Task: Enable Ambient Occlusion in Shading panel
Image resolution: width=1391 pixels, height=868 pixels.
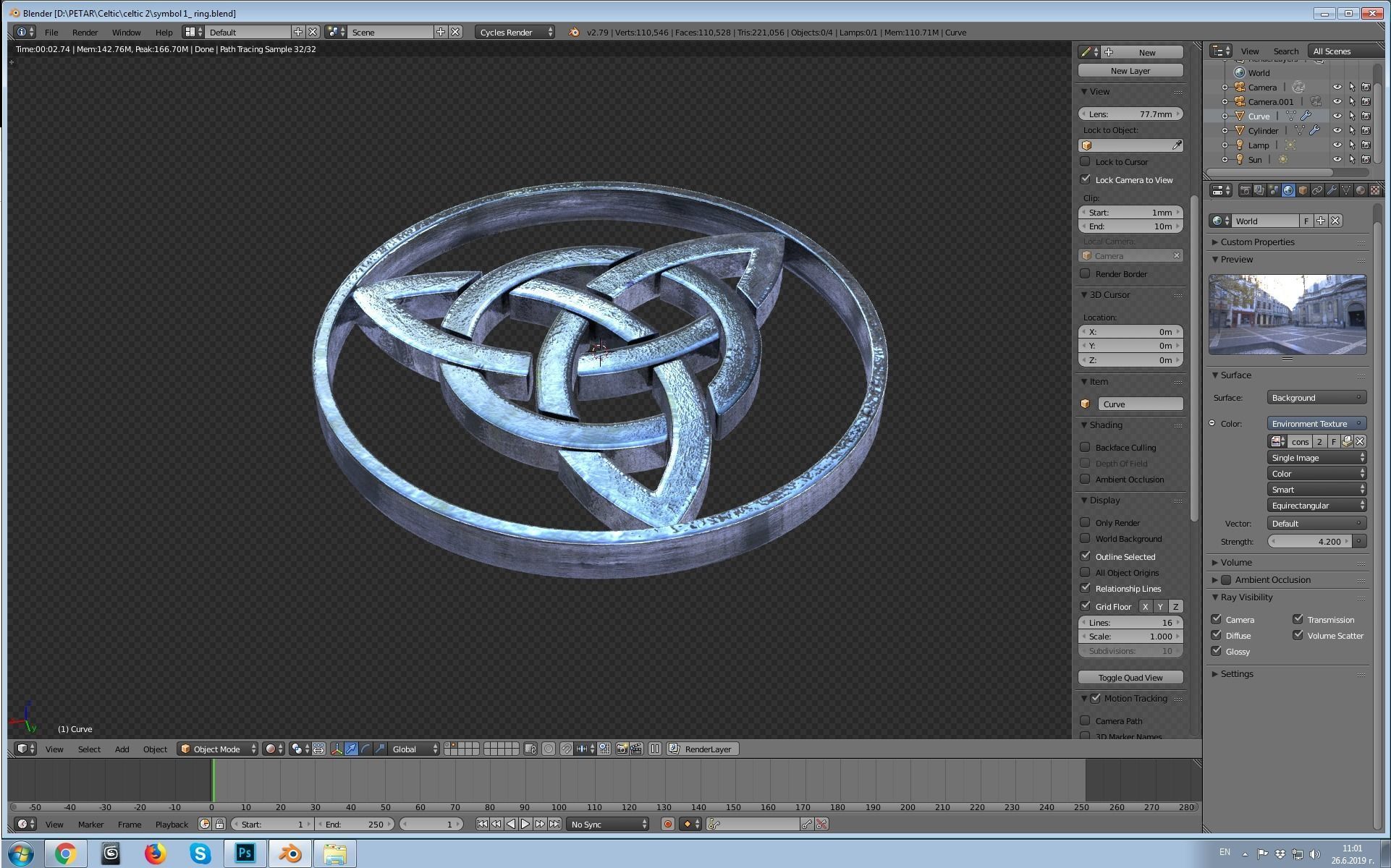Action: pos(1085,479)
